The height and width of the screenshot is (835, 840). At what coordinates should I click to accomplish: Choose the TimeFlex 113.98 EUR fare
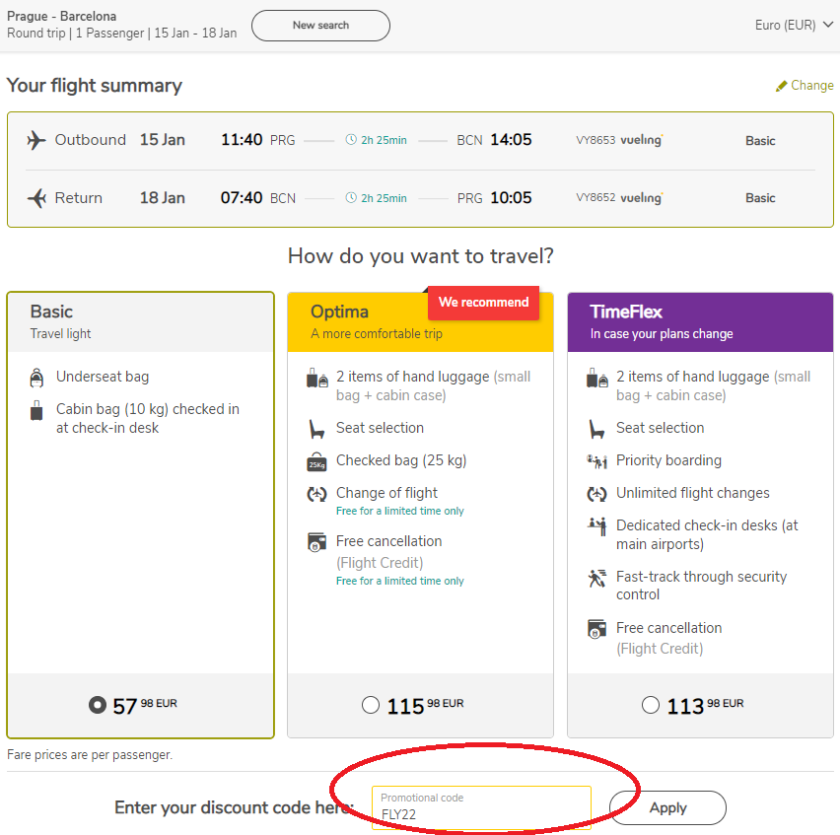point(651,705)
